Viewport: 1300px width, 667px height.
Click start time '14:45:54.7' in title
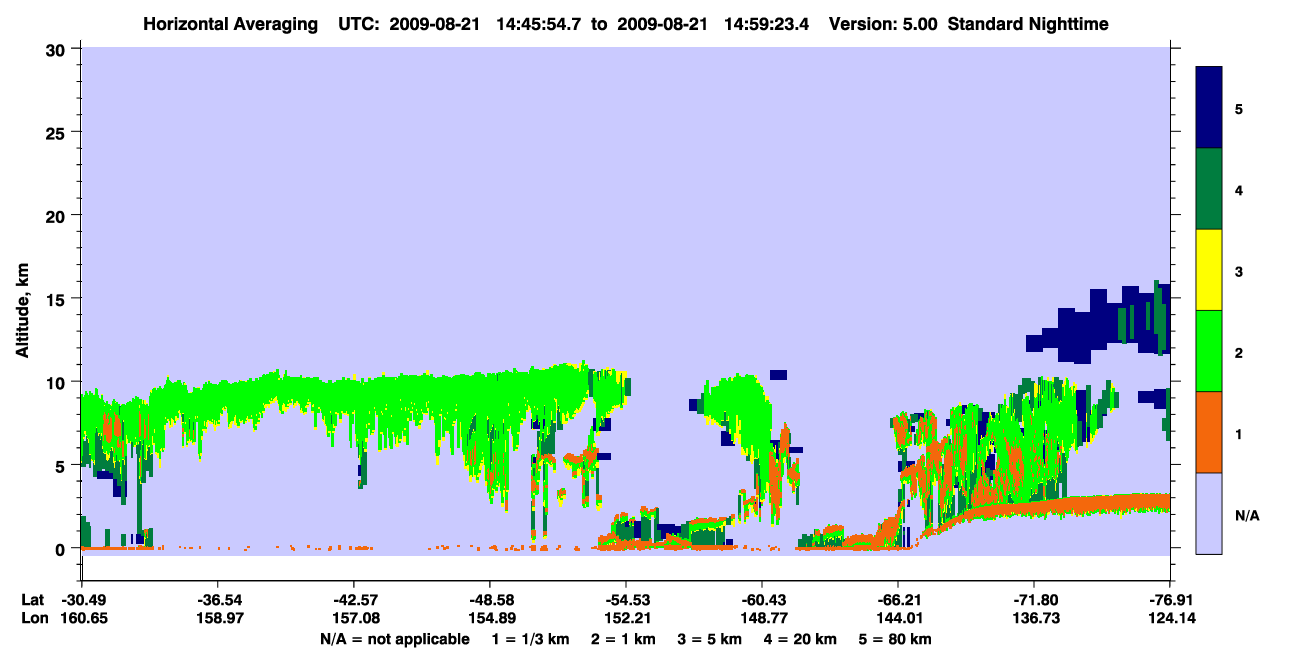(537, 23)
